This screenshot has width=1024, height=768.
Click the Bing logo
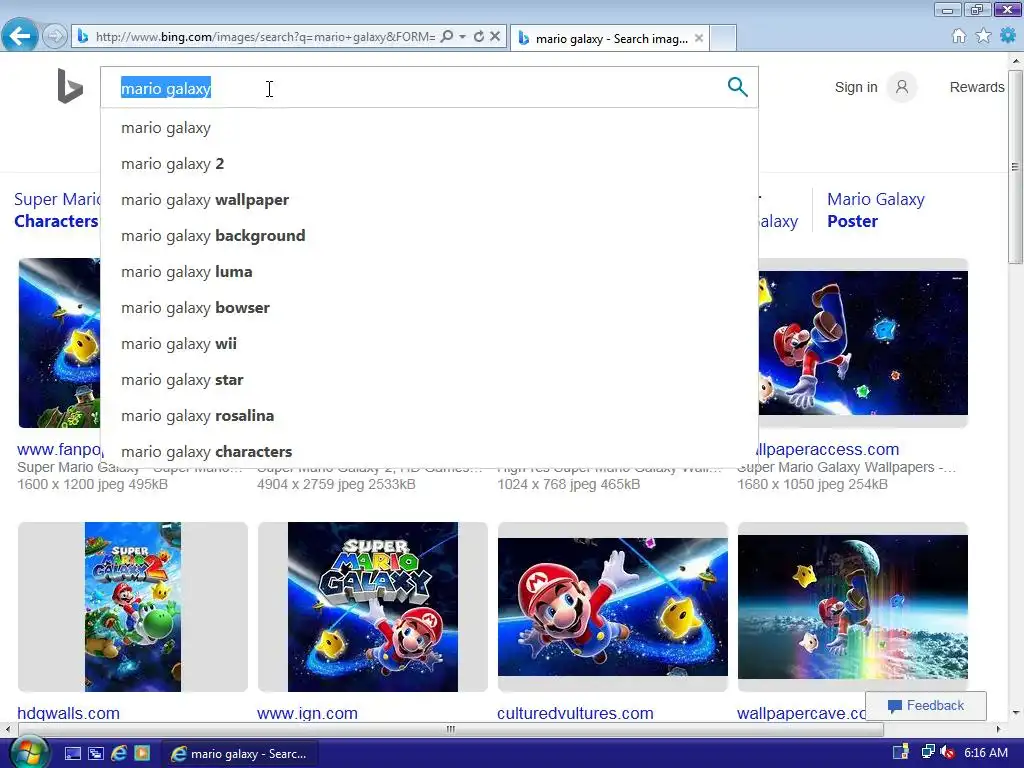tap(70, 86)
